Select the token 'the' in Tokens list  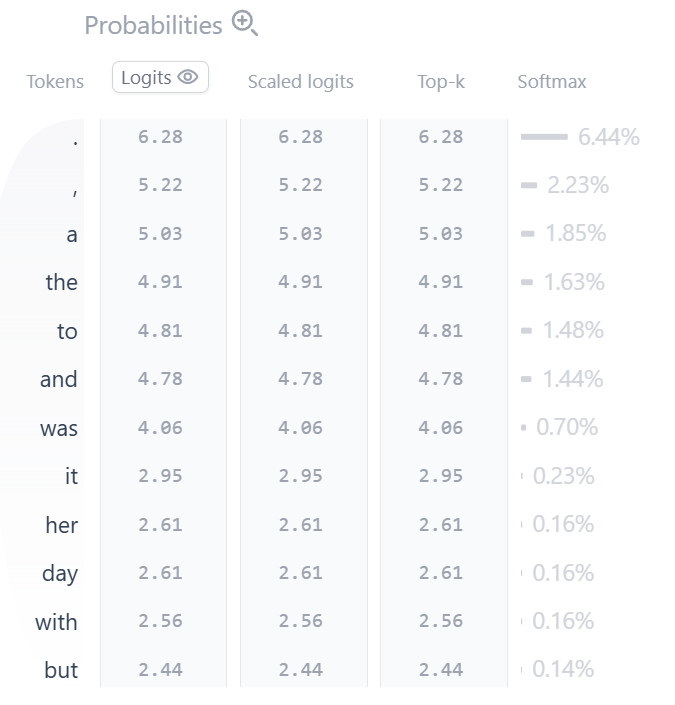coord(62,282)
